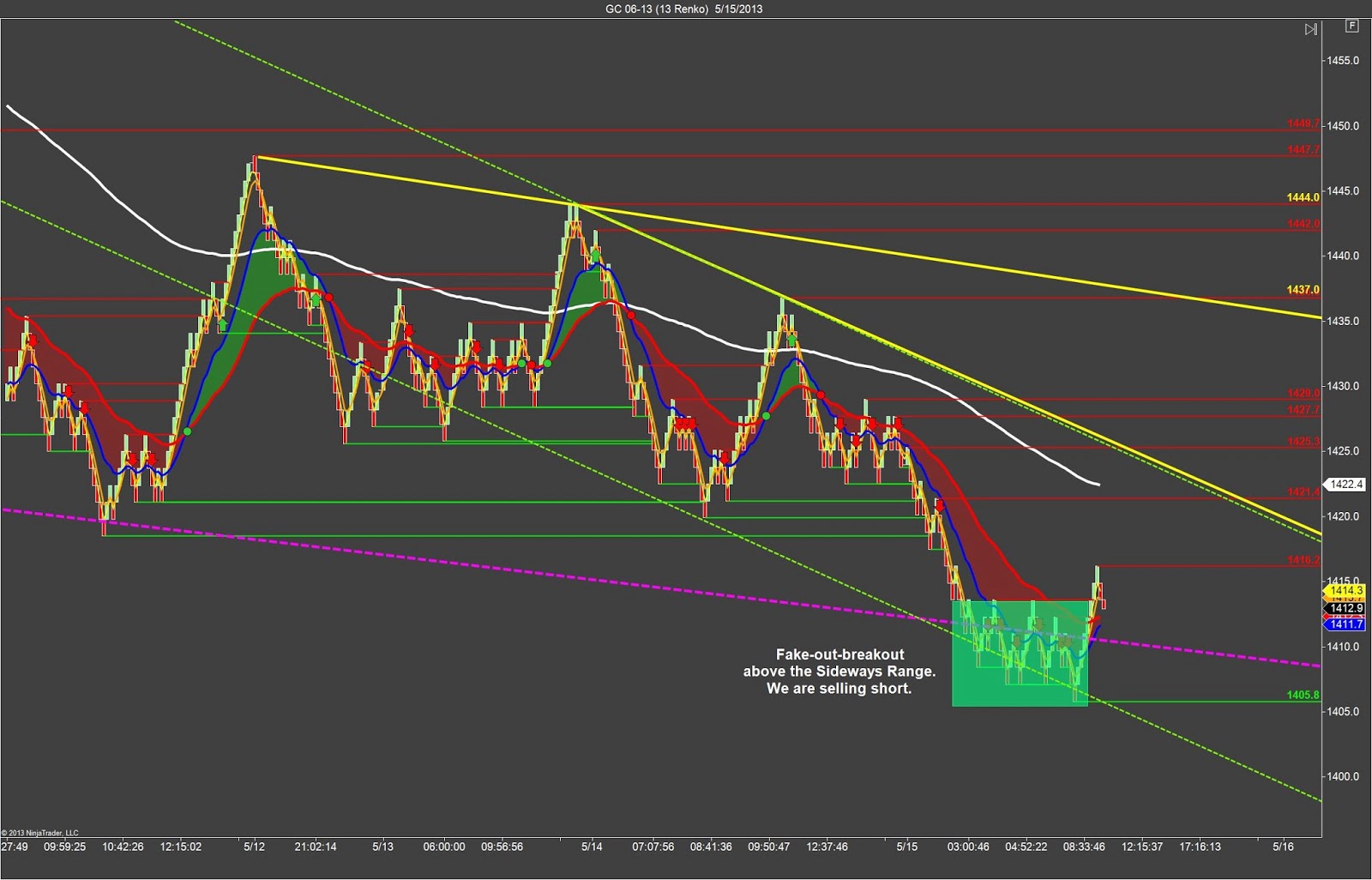The width and height of the screenshot is (1372, 880).
Task: Click the yellow 1437.0 level label
Action: tap(1303, 290)
